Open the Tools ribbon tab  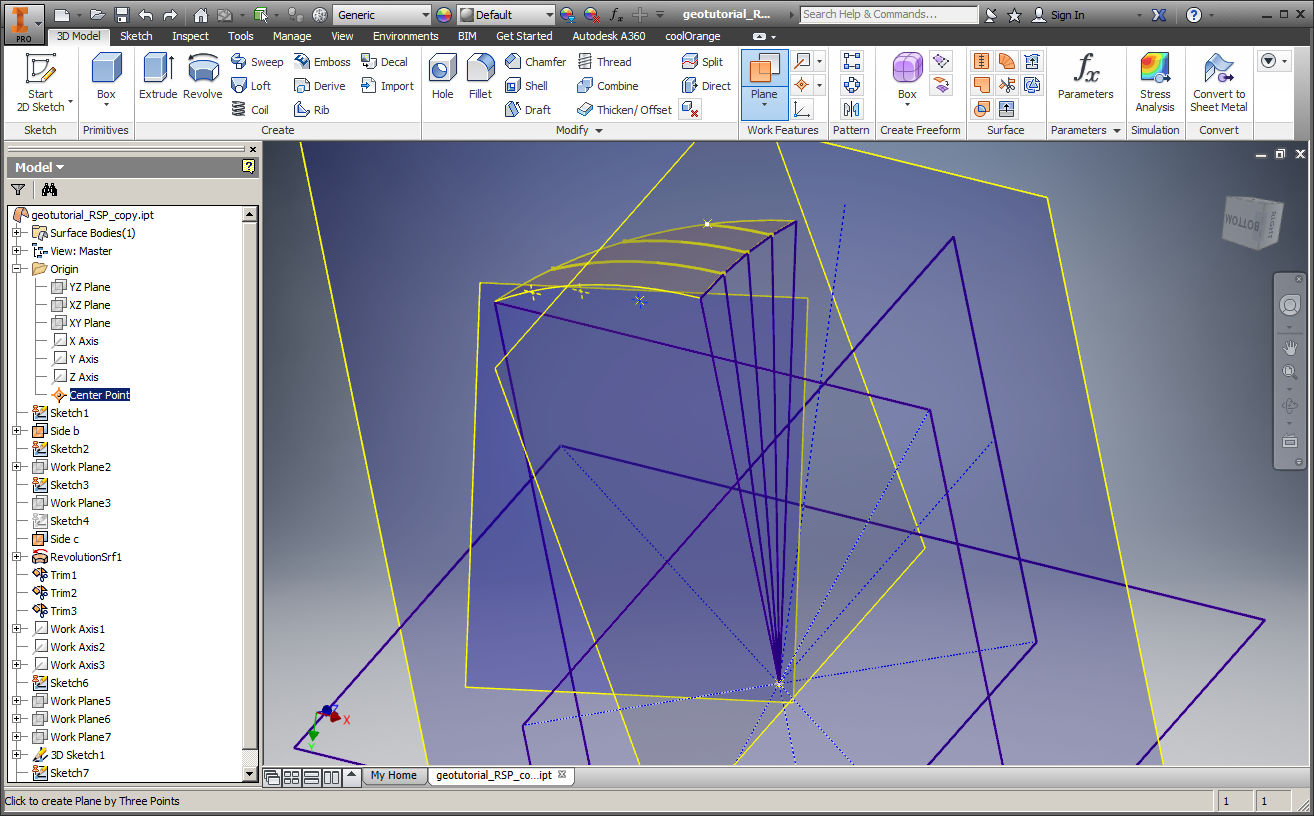point(240,36)
